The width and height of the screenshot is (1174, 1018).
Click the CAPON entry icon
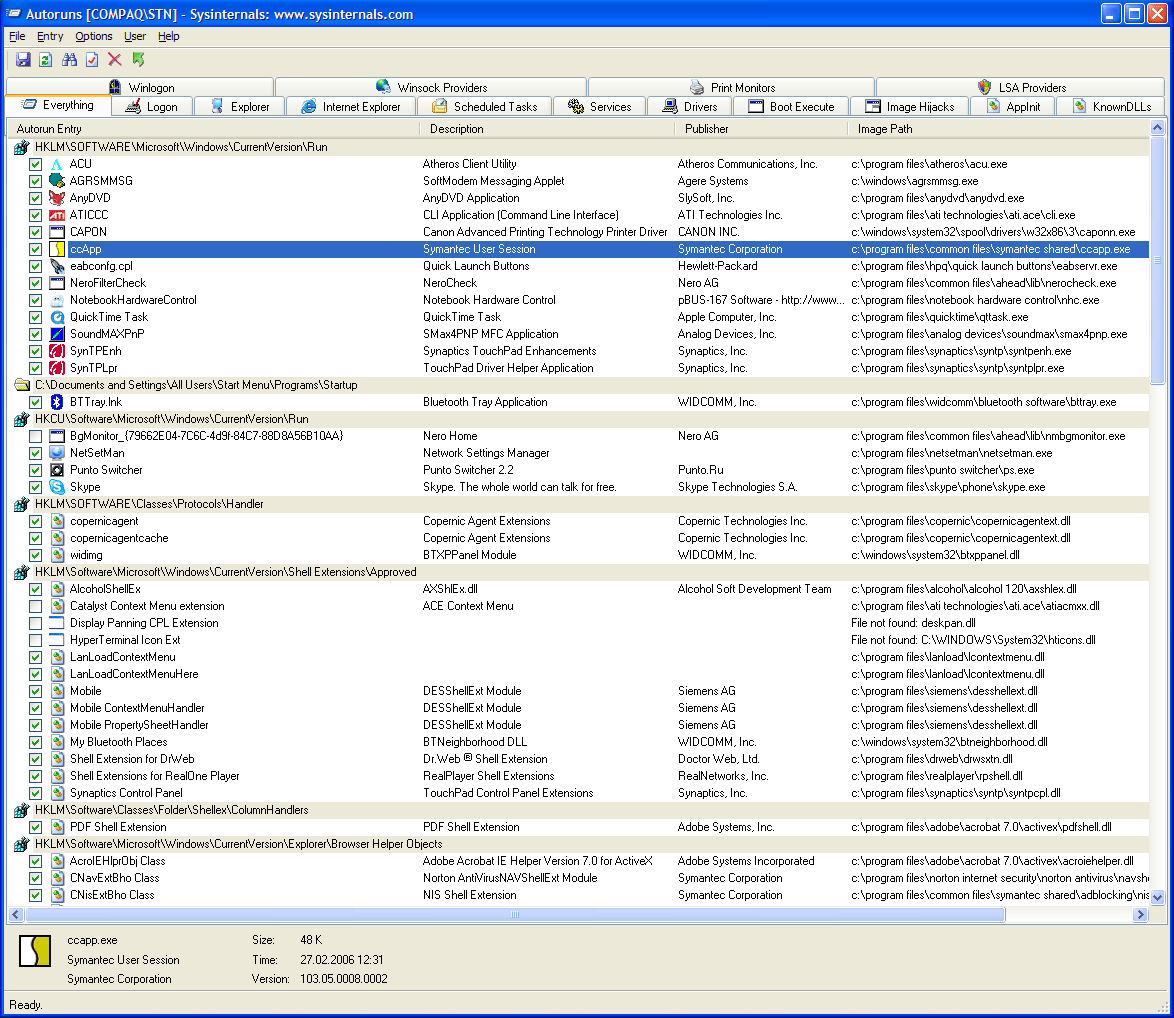pos(57,232)
